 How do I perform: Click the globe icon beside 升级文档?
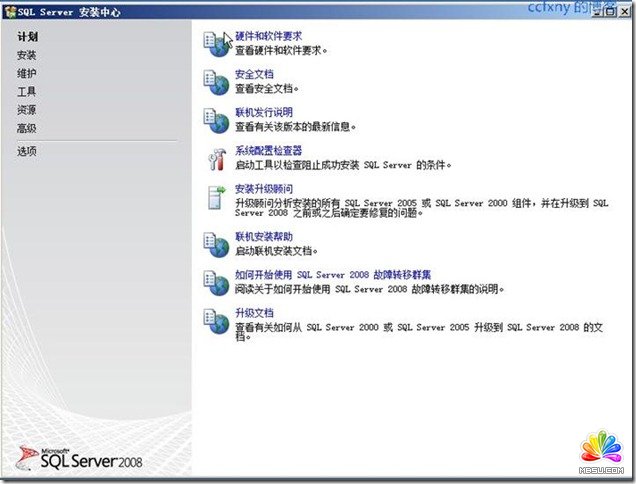(x=216, y=322)
